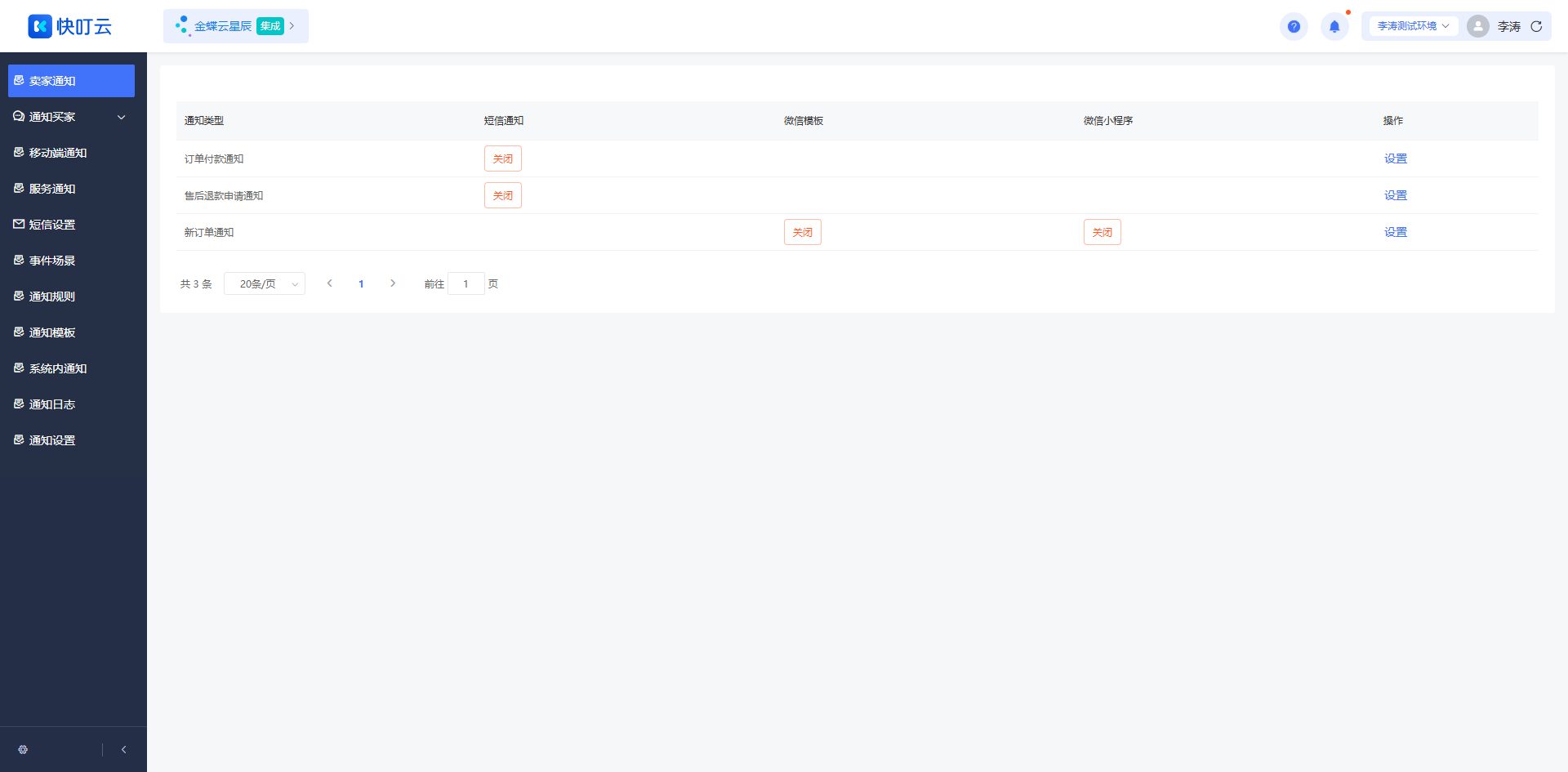This screenshot has height=772, width=1568.
Task: Open the 通知日志 menu item
Action: coord(71,404)
